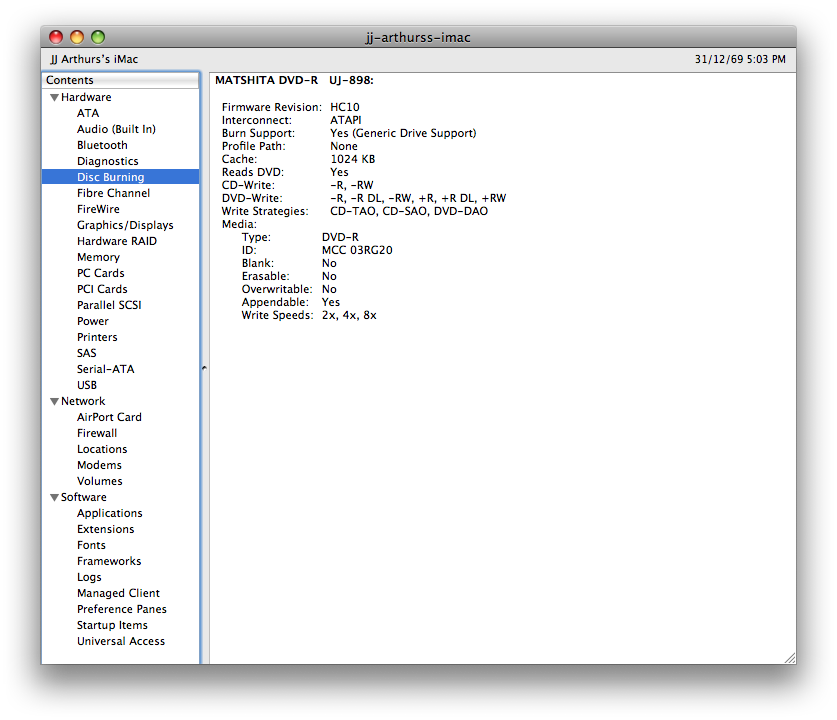Show Graphics/Displays details

pos(125,225)
